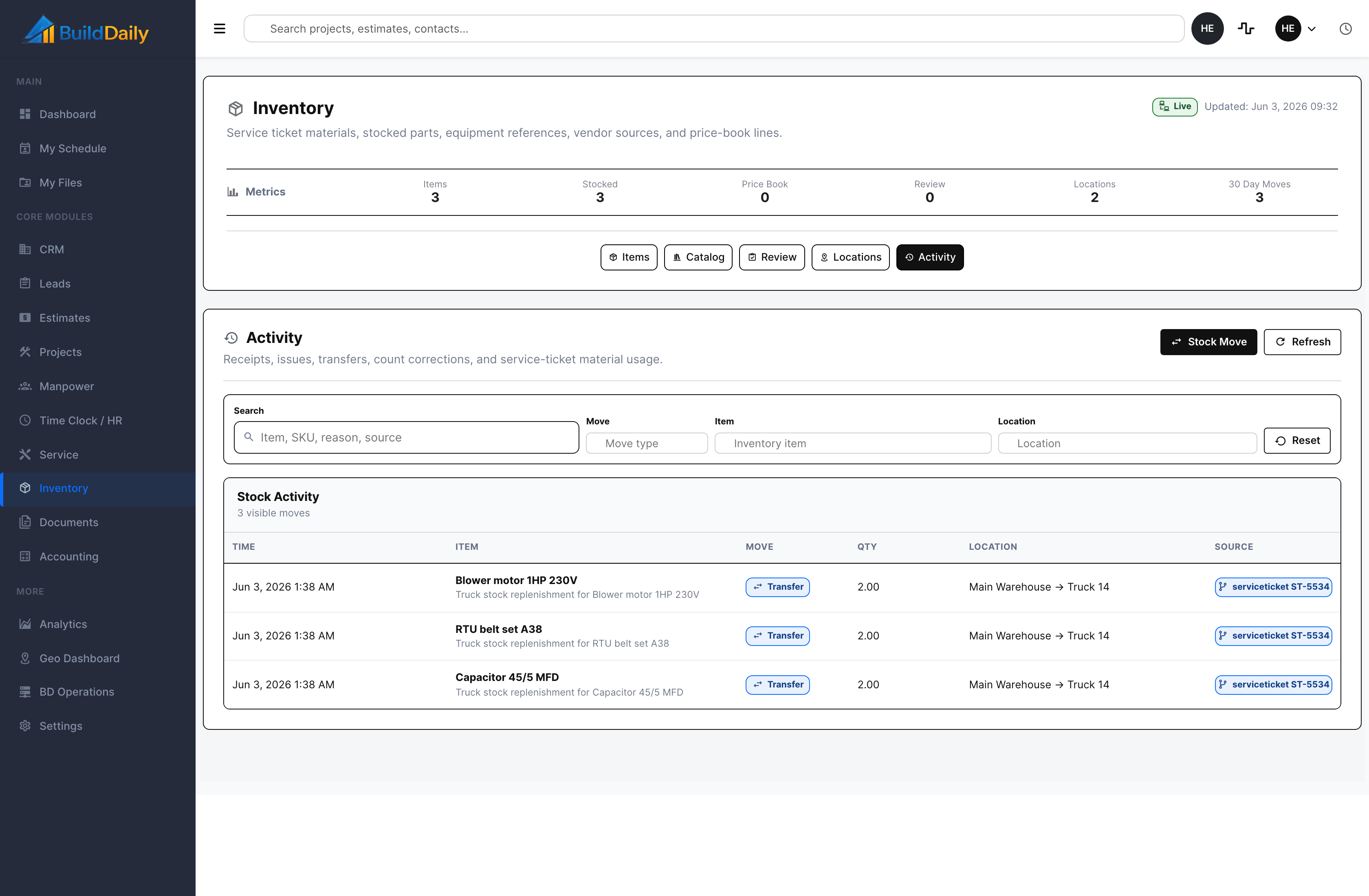Click the BuildDaily logo

86,30
